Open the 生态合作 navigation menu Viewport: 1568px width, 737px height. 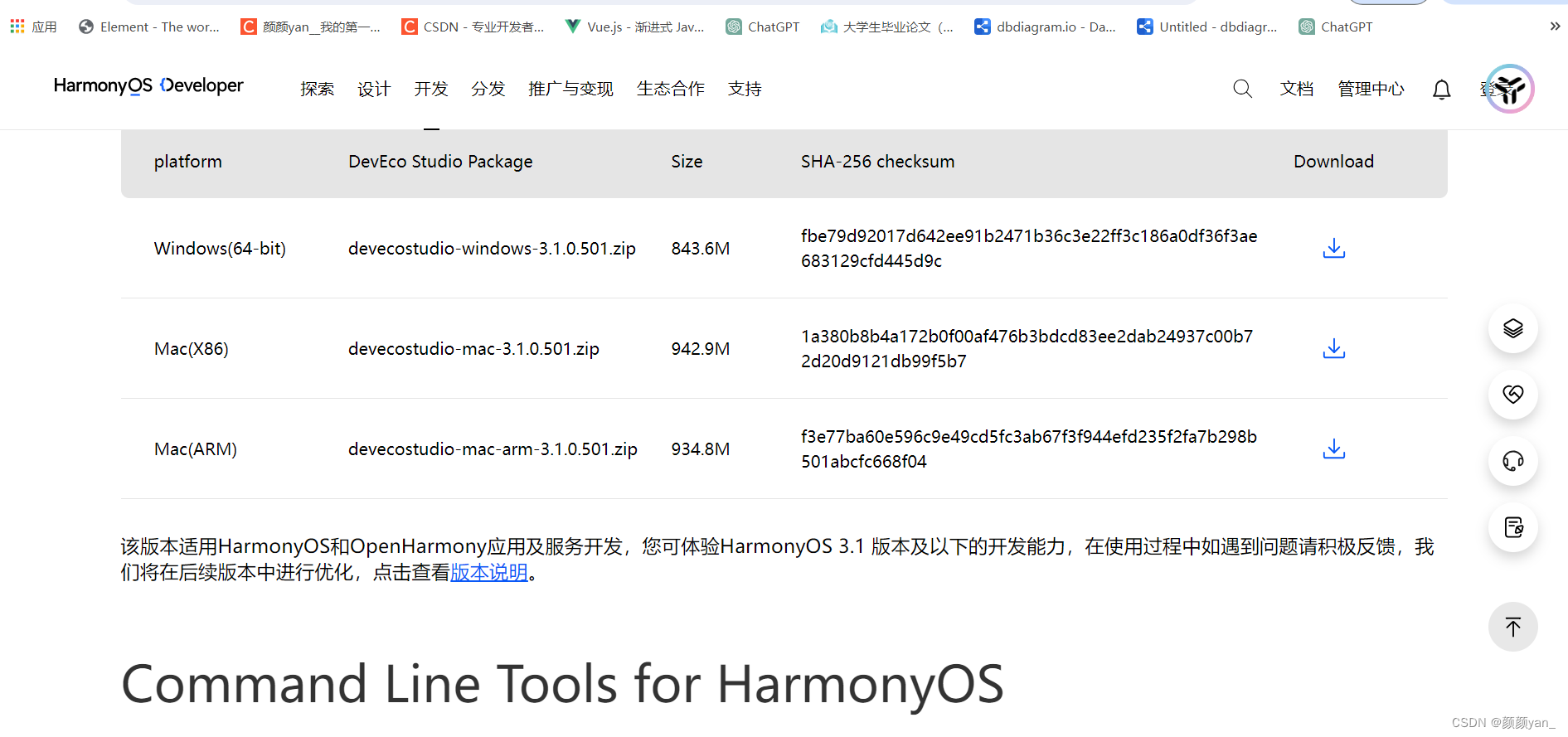(671, 89)
